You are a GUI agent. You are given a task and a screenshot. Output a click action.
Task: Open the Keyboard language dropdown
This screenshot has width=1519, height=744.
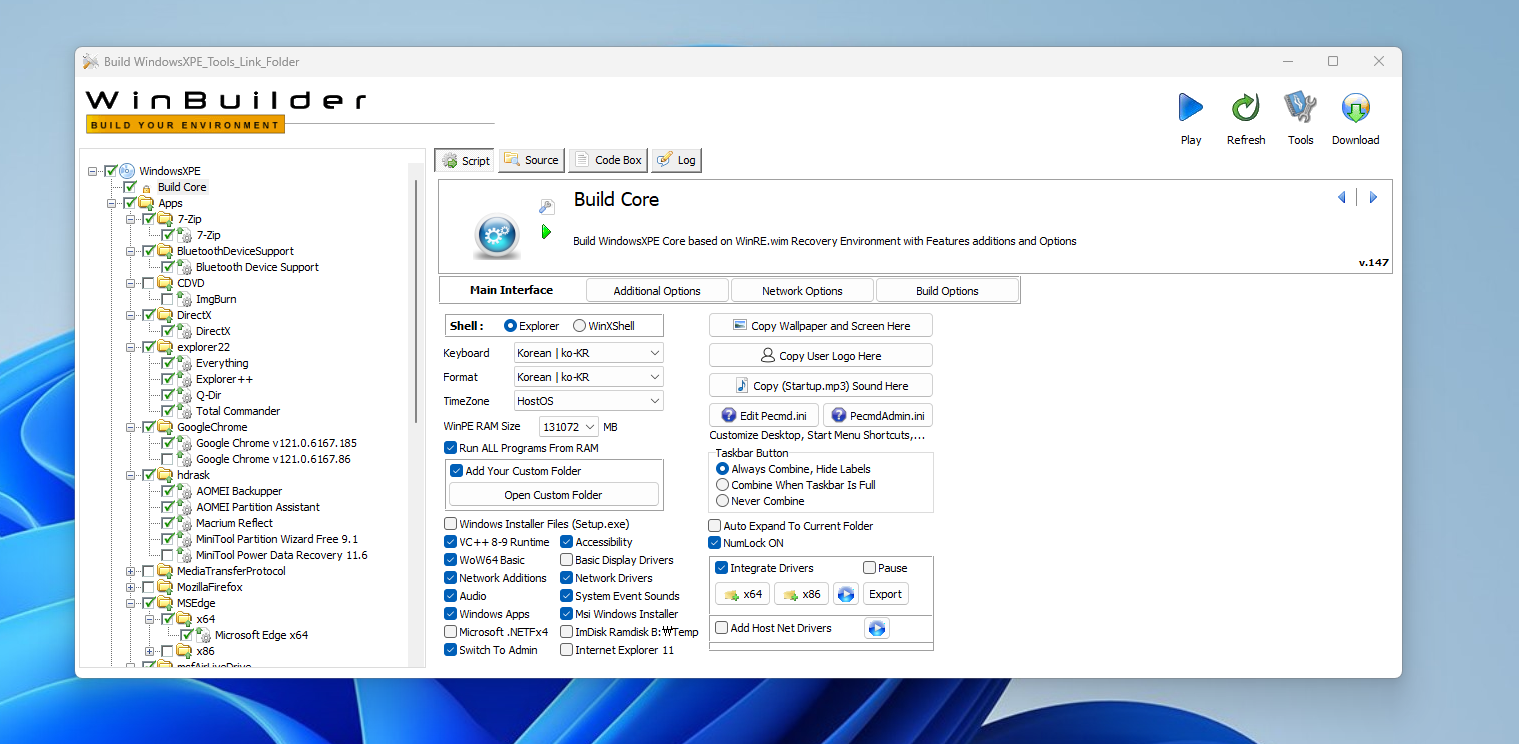[x=588, y=353]
